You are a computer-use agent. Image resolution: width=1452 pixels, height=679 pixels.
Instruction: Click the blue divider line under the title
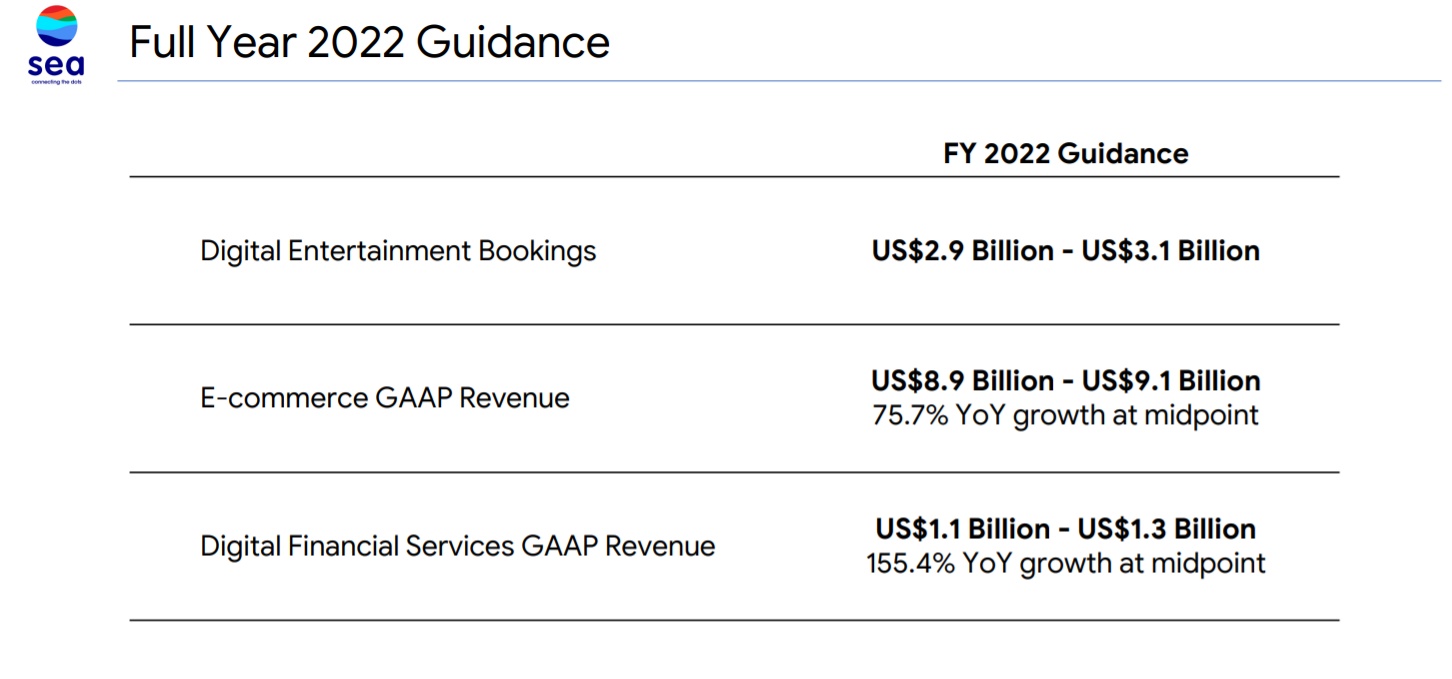780,81
